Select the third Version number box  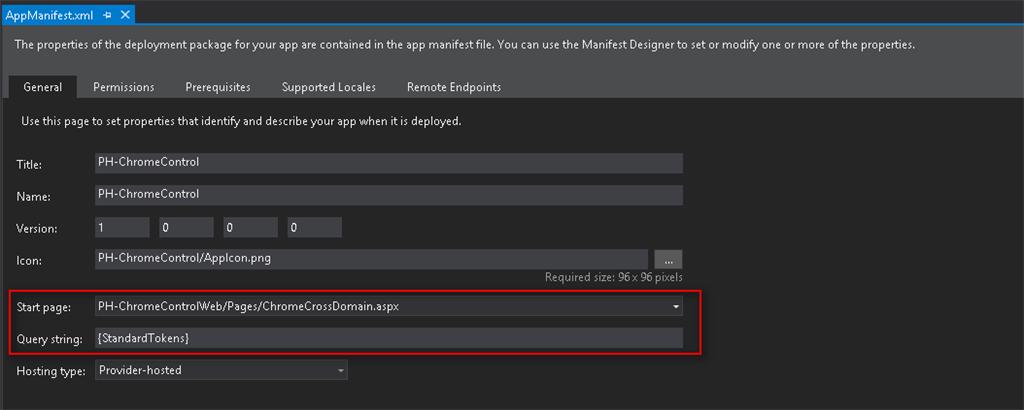(250, 227)
